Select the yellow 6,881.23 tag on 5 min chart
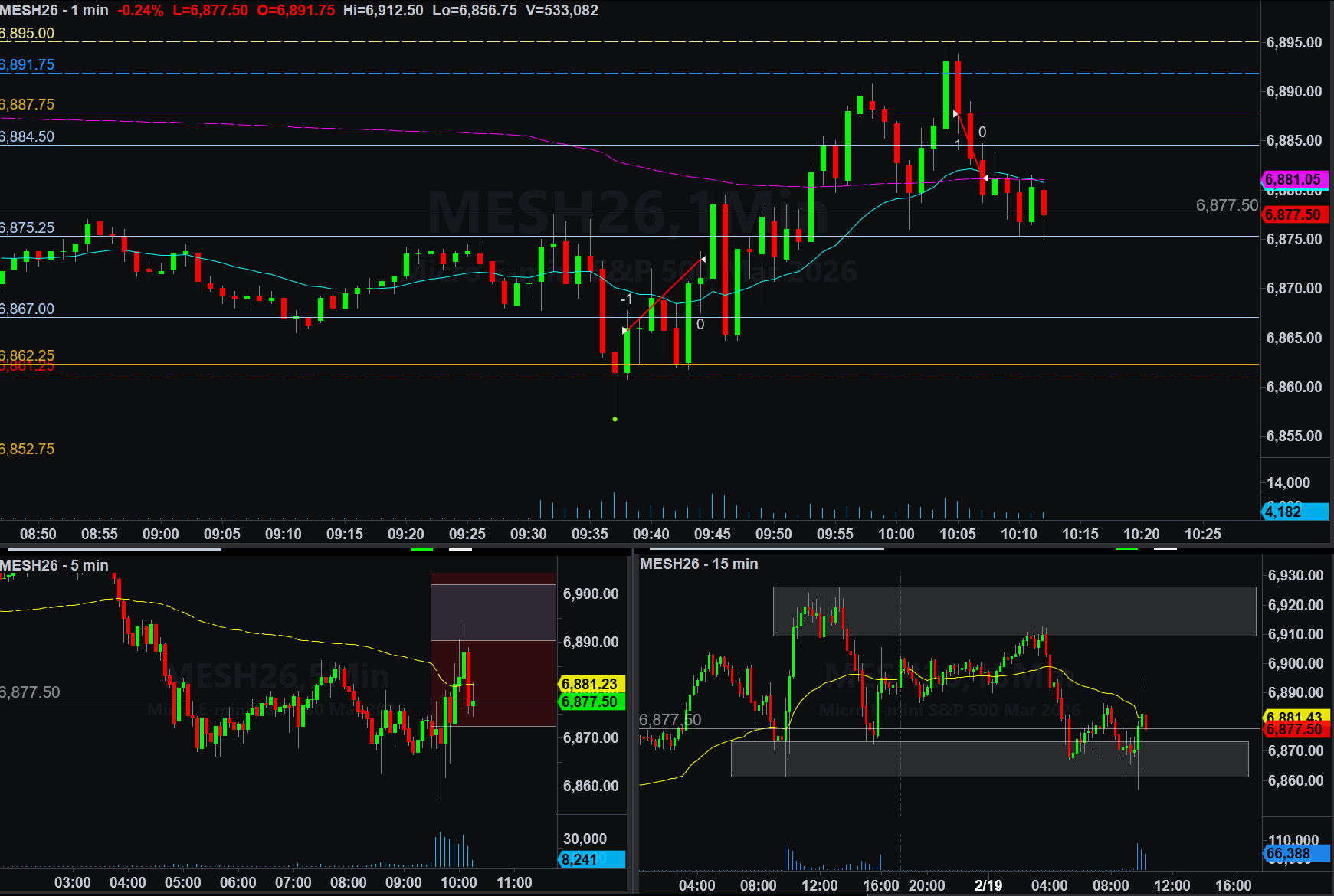The height and width of the screenshot is (896, 1334). (x=590, y=684)
